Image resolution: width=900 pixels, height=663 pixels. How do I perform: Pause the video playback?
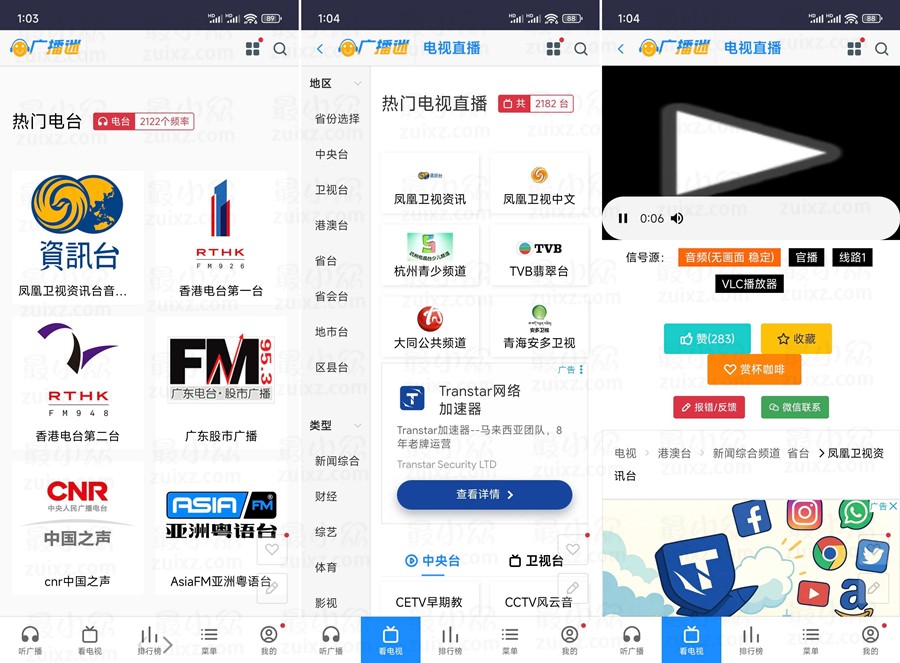click(x=623, y=218)
